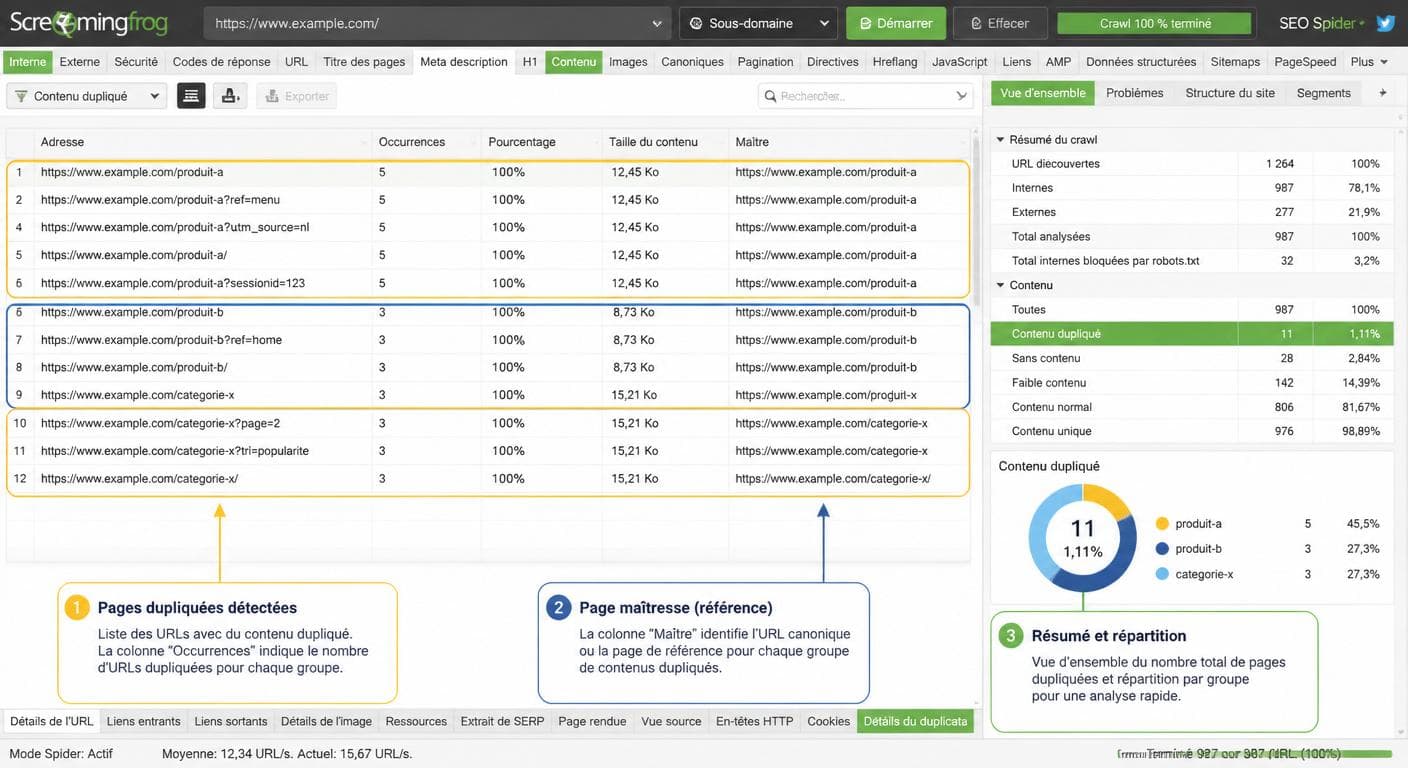Open the Problèmes tab
This screenshot has height=768, width=1408.
(x=1135, y=93)
